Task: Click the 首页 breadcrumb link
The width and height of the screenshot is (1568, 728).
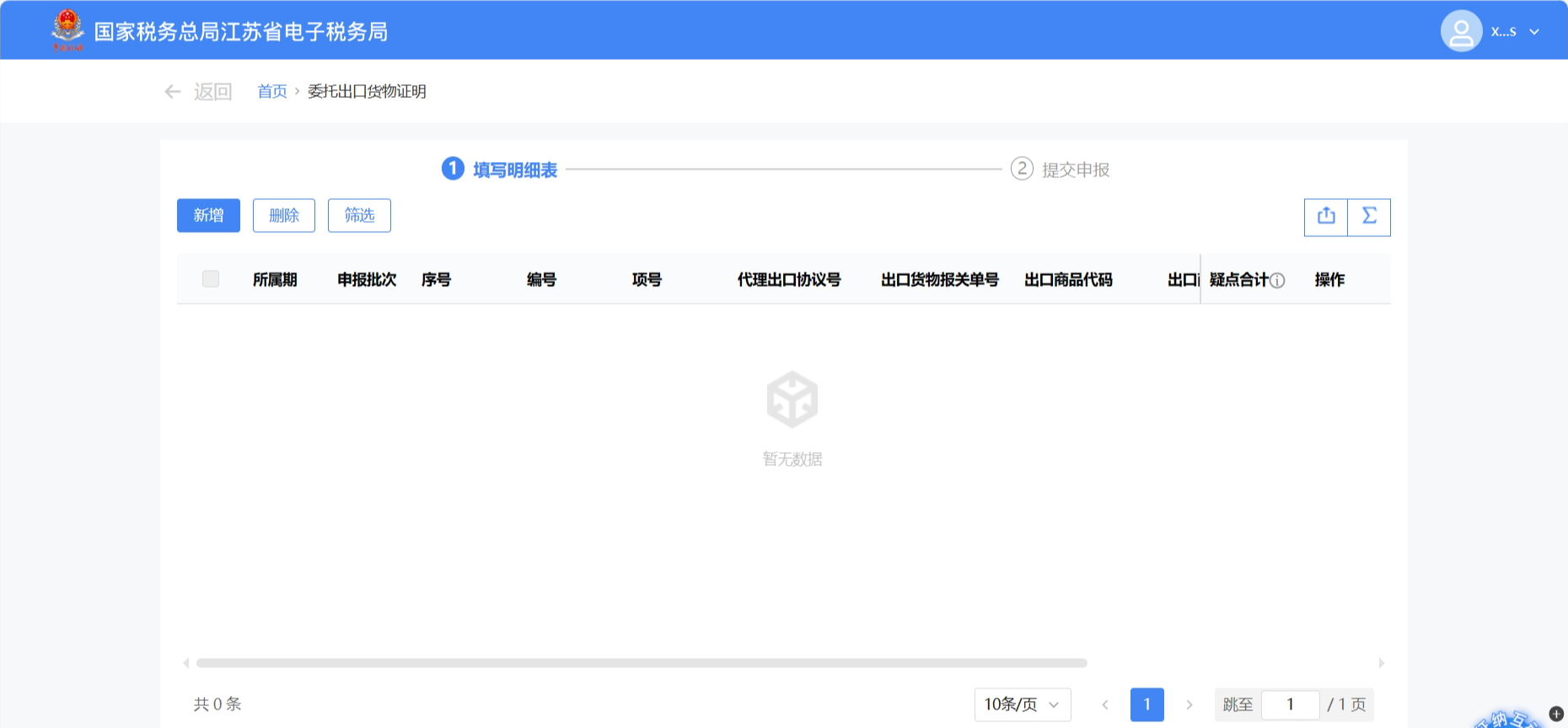Action: (271, 91)
